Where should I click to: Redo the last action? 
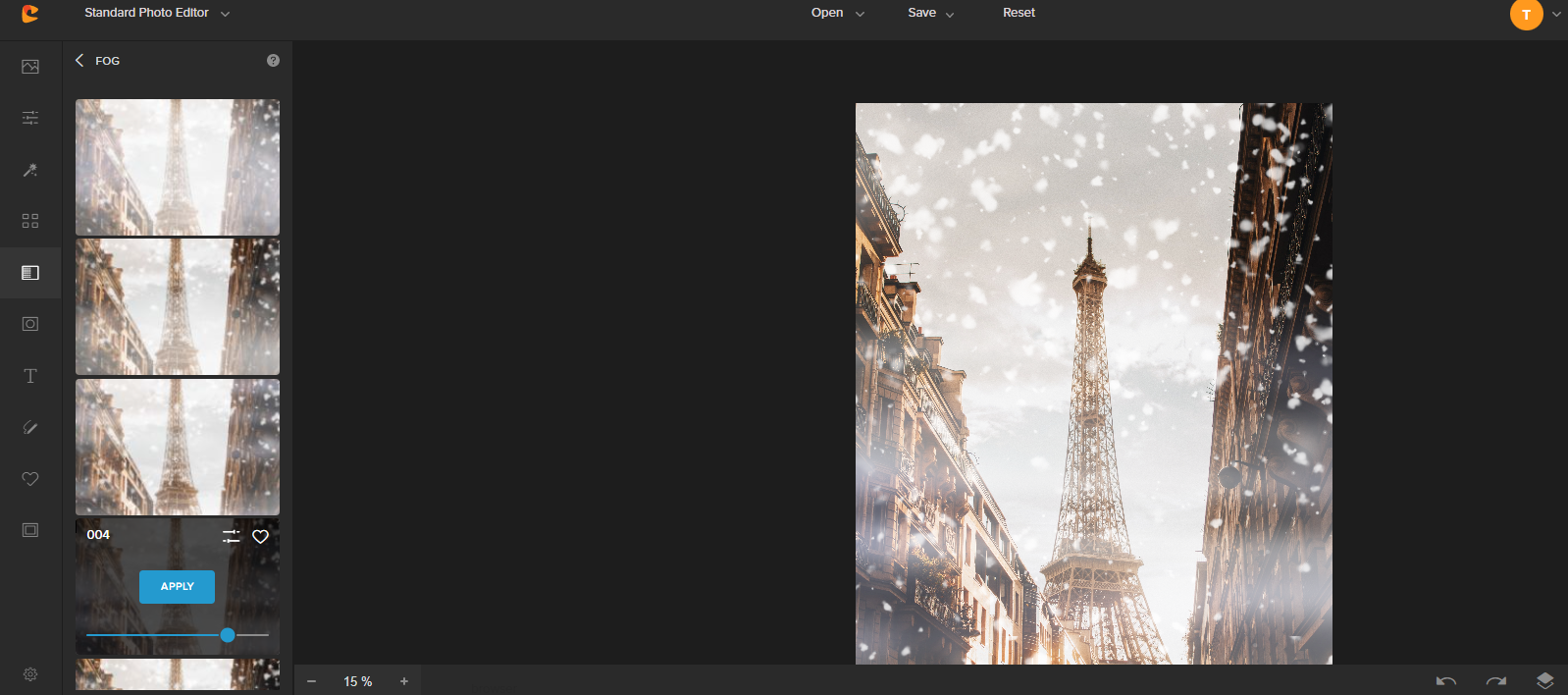1495,681
